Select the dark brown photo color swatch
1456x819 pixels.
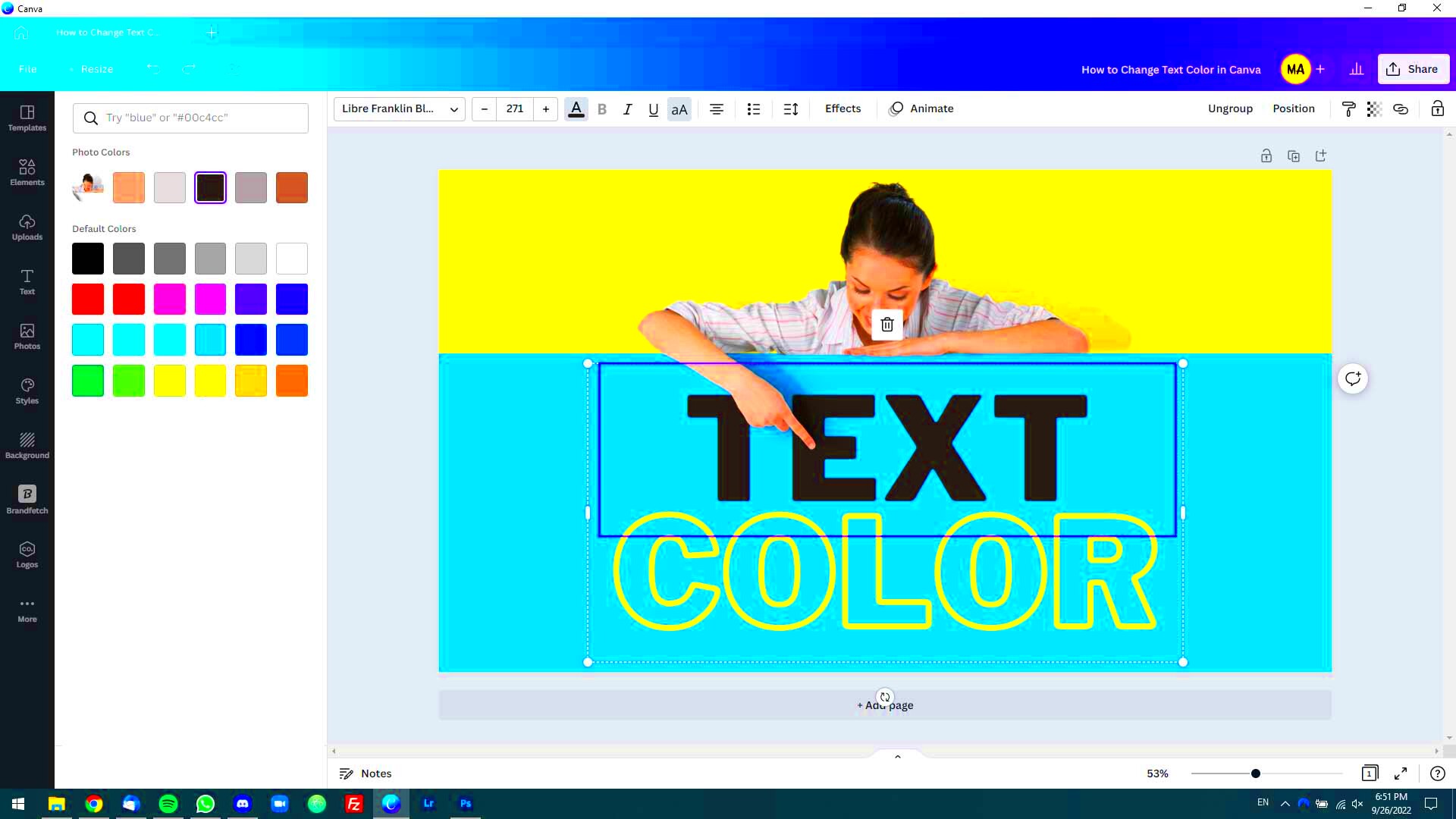210,188
